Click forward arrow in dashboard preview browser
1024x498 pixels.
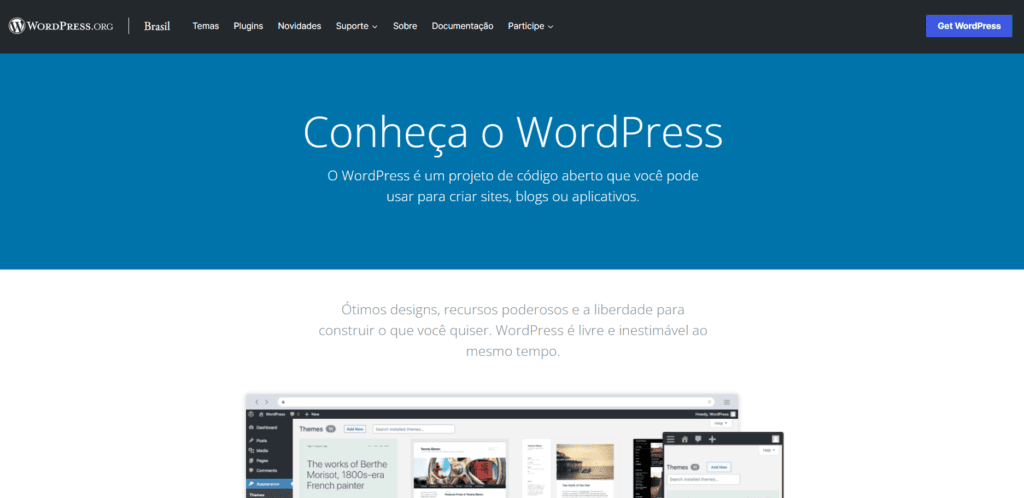click(x=266, y=402)
